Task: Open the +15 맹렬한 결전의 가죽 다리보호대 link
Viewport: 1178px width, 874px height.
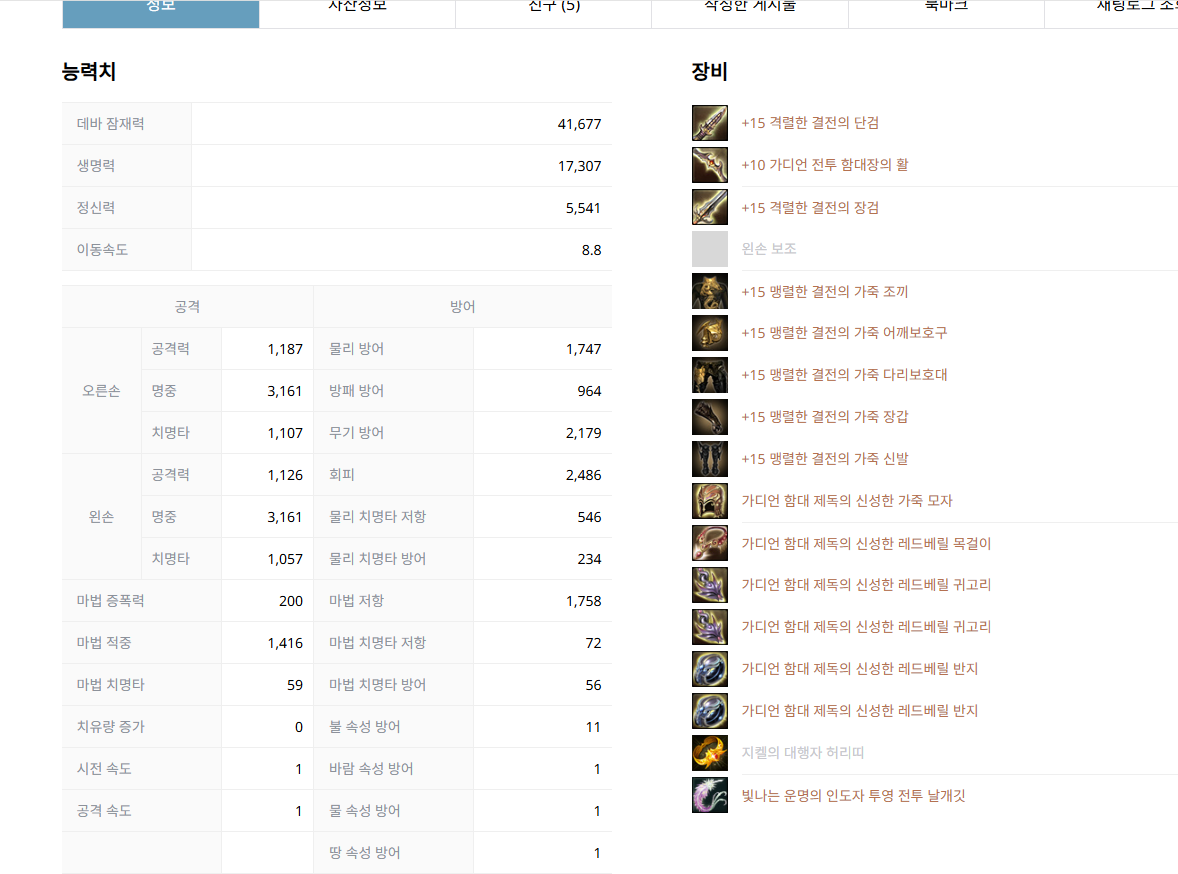Action: coord(844,375)
